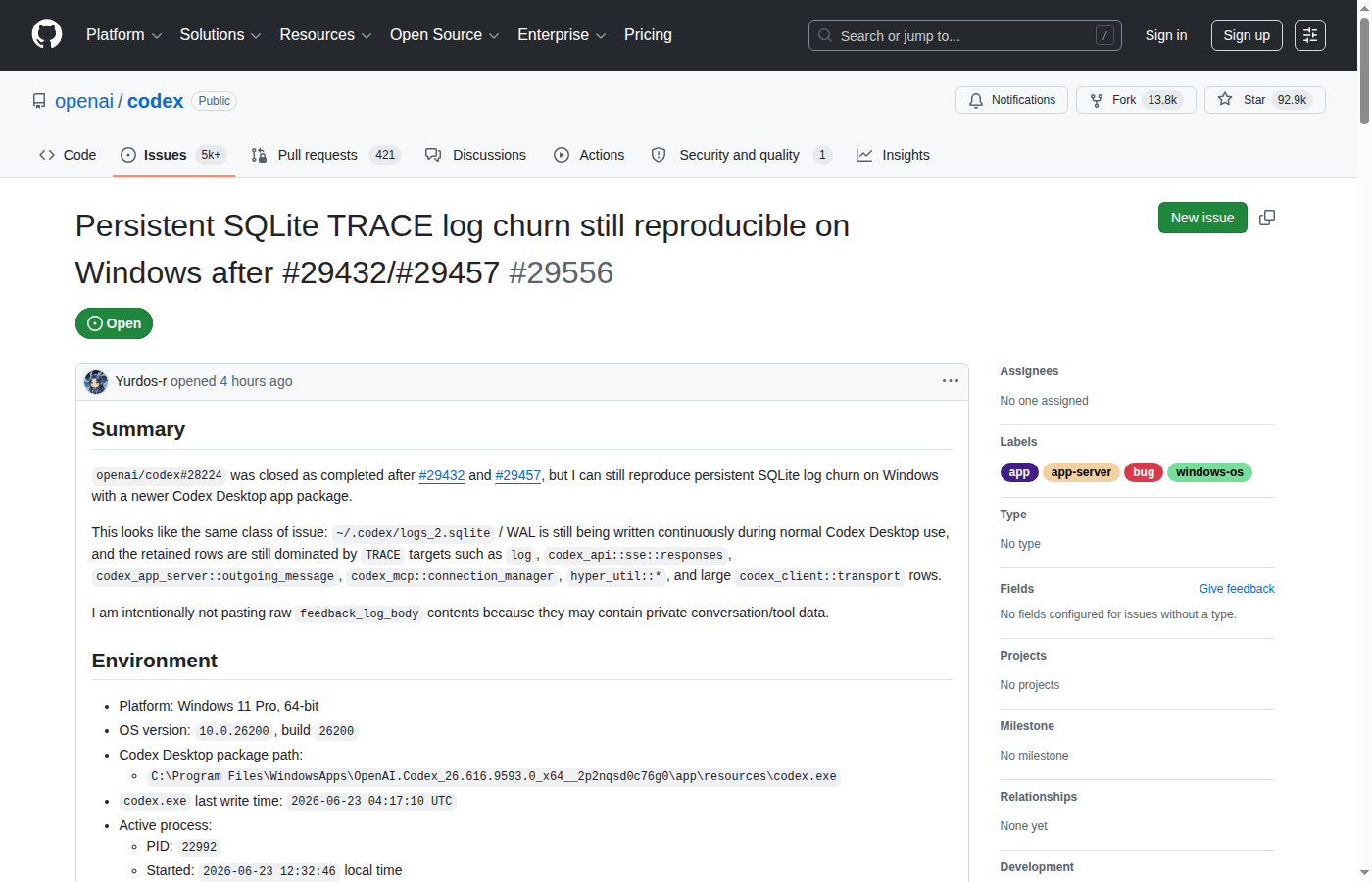The height and width of the screenshot is (882, 1372).
Task: Select the bug label
Action: [1144, 472]
